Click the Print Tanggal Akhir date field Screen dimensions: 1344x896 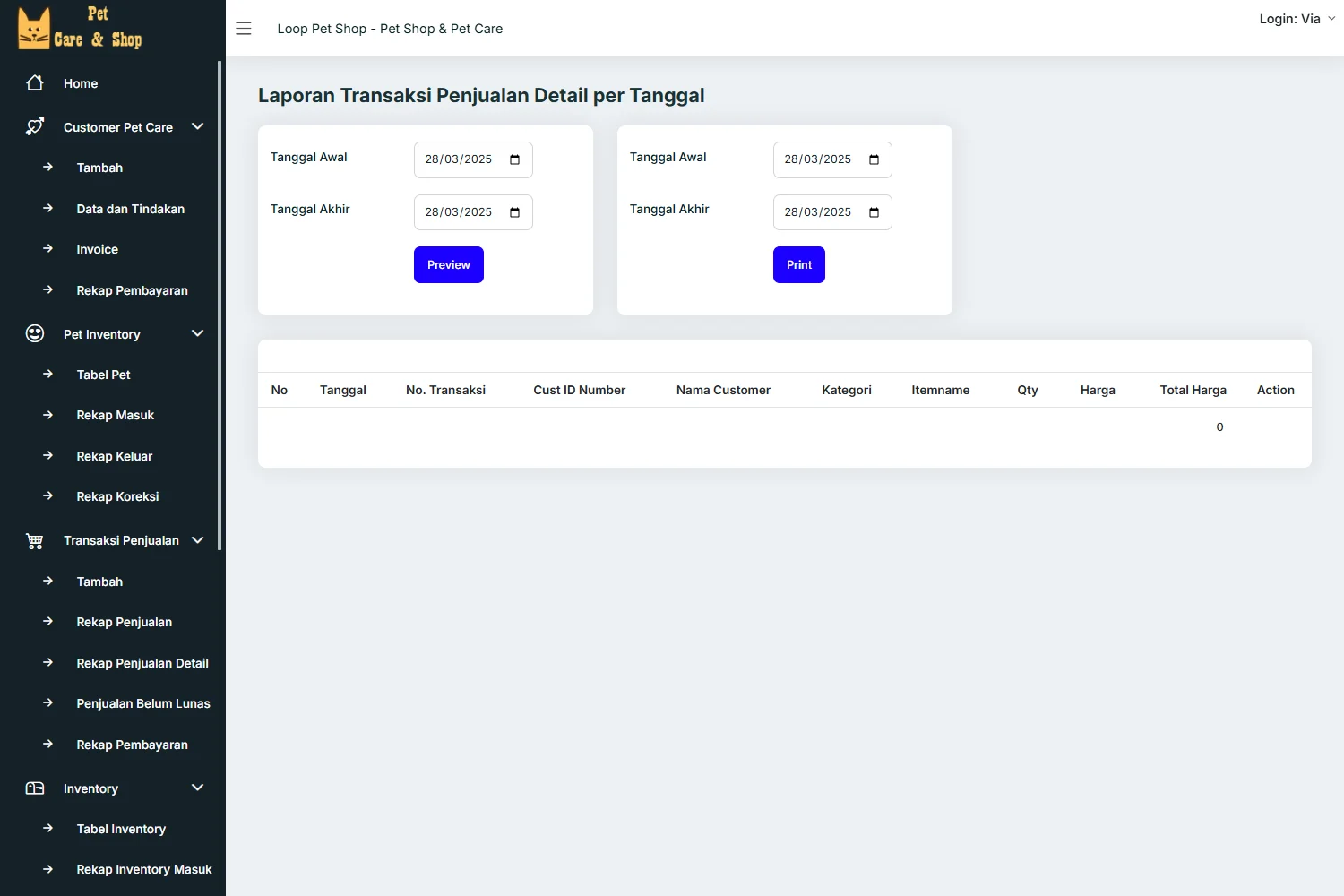[832, 212]
